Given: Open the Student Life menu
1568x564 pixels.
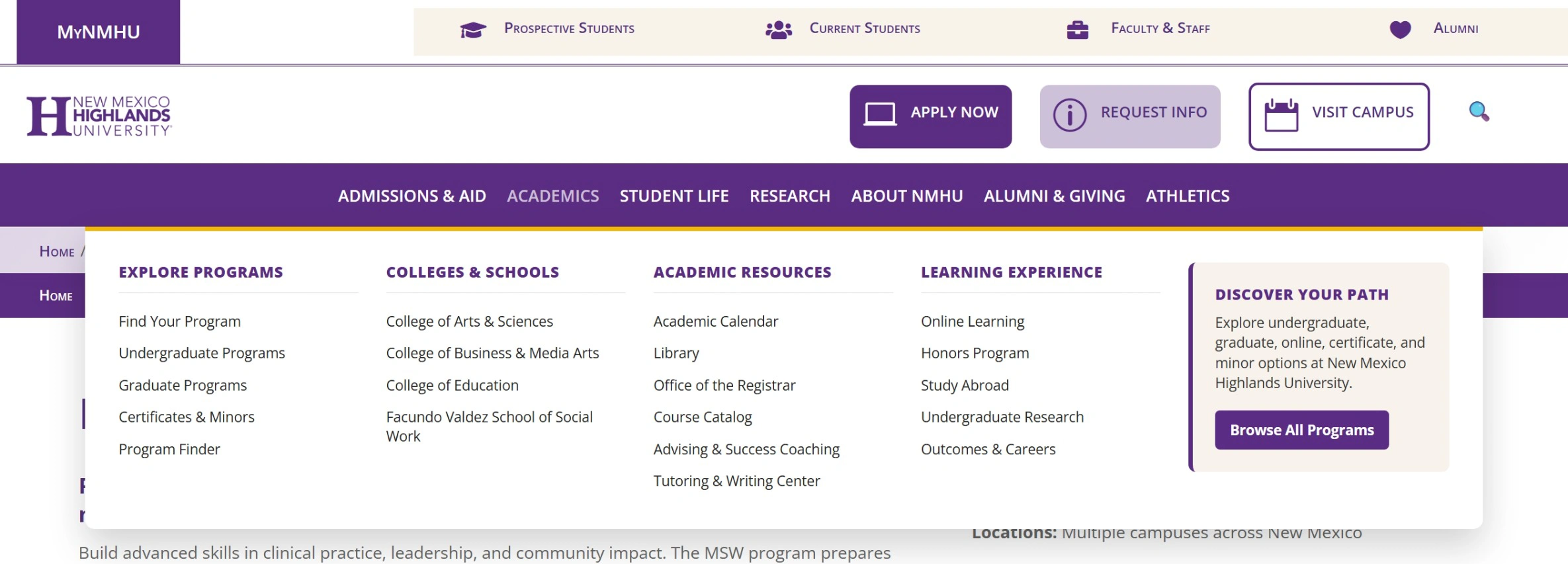Looking at the screenshot, I should coord(674,196).
